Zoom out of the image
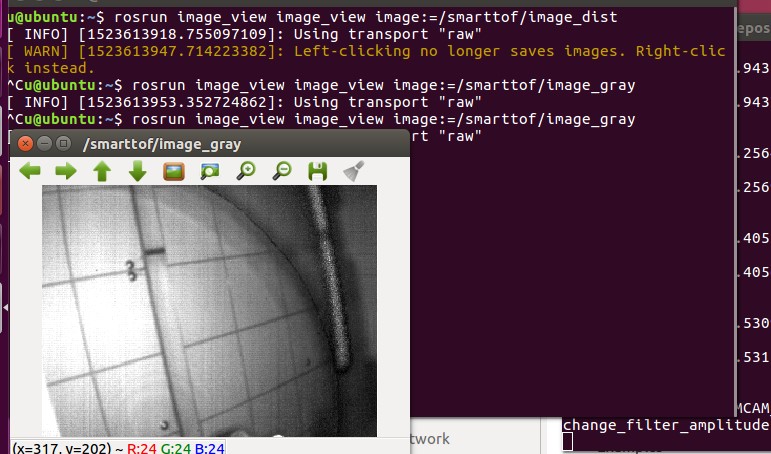 pyautogui.click(x=282, y=171)
